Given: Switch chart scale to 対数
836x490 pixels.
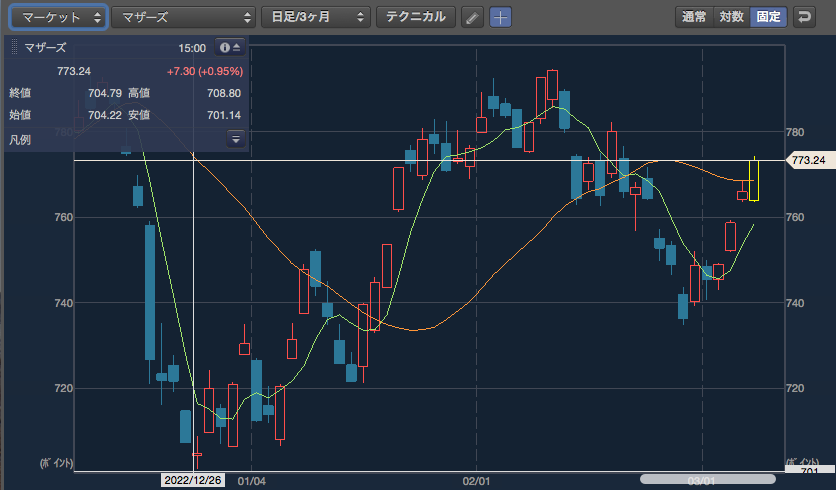Looking at the screenshot, I should point(732,17).
